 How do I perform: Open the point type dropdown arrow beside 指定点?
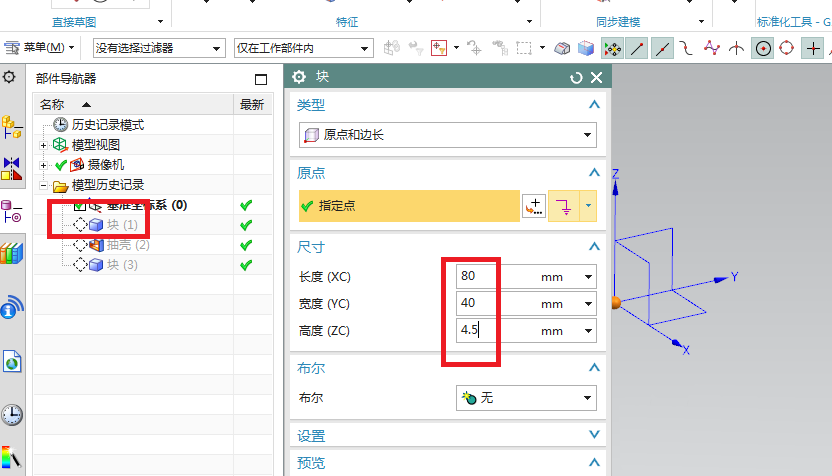pyautogui.click(x=588, y=206)
